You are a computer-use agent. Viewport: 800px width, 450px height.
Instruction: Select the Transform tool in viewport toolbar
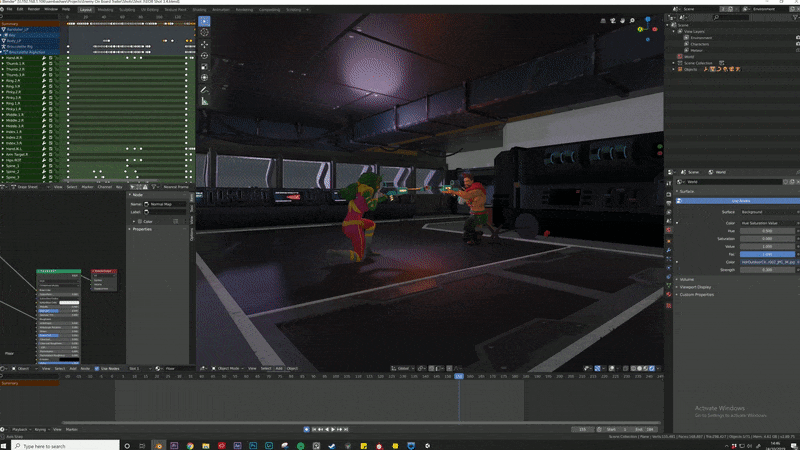[204, 78]
